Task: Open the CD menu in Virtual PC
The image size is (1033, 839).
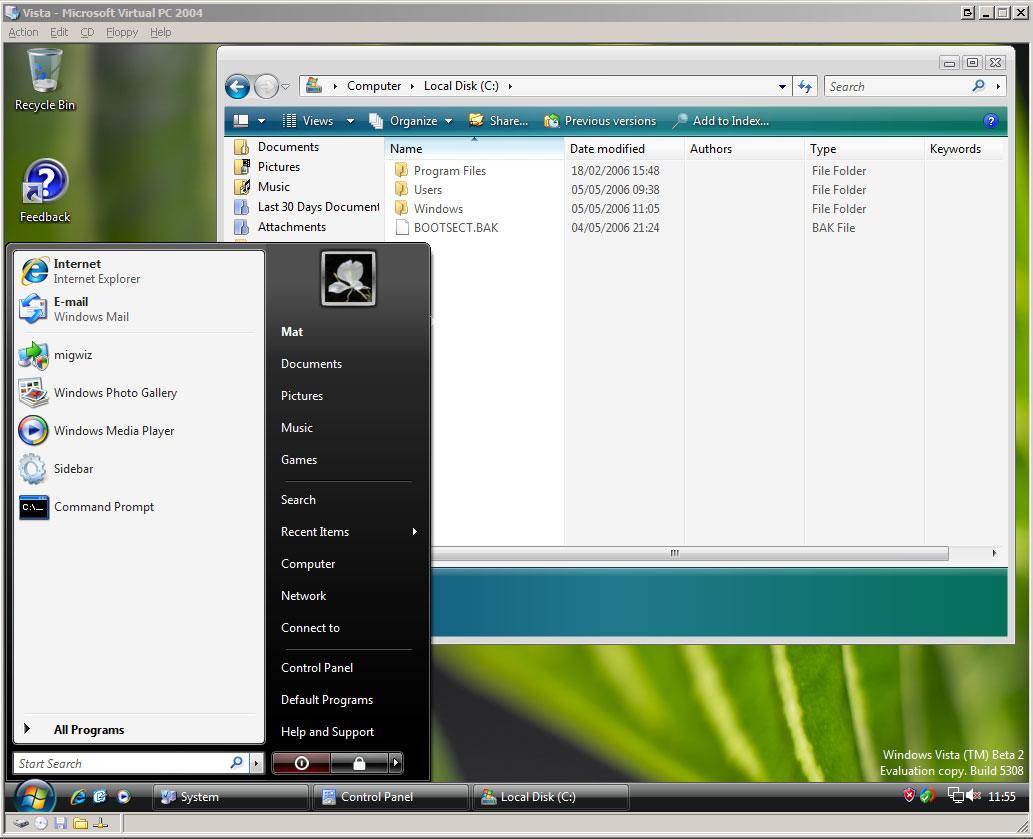Action: tap(87, 32)
